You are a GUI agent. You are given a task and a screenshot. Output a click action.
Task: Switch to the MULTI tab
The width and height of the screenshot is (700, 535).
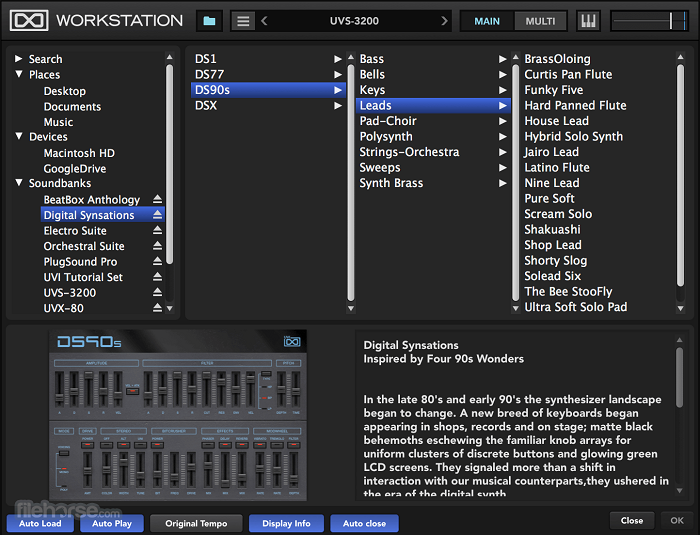pos(541,21)
